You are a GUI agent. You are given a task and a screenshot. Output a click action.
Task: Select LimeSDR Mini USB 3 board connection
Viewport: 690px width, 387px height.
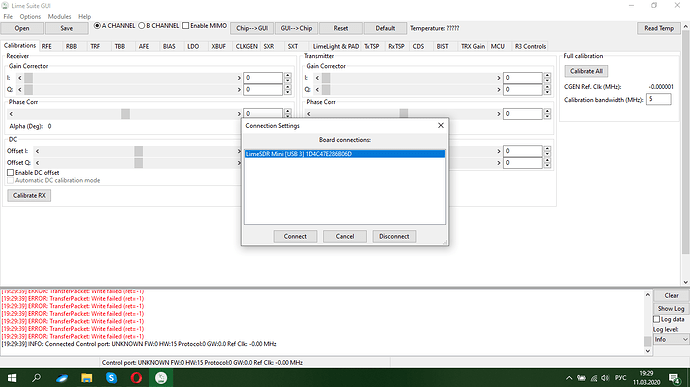[345, 154]
